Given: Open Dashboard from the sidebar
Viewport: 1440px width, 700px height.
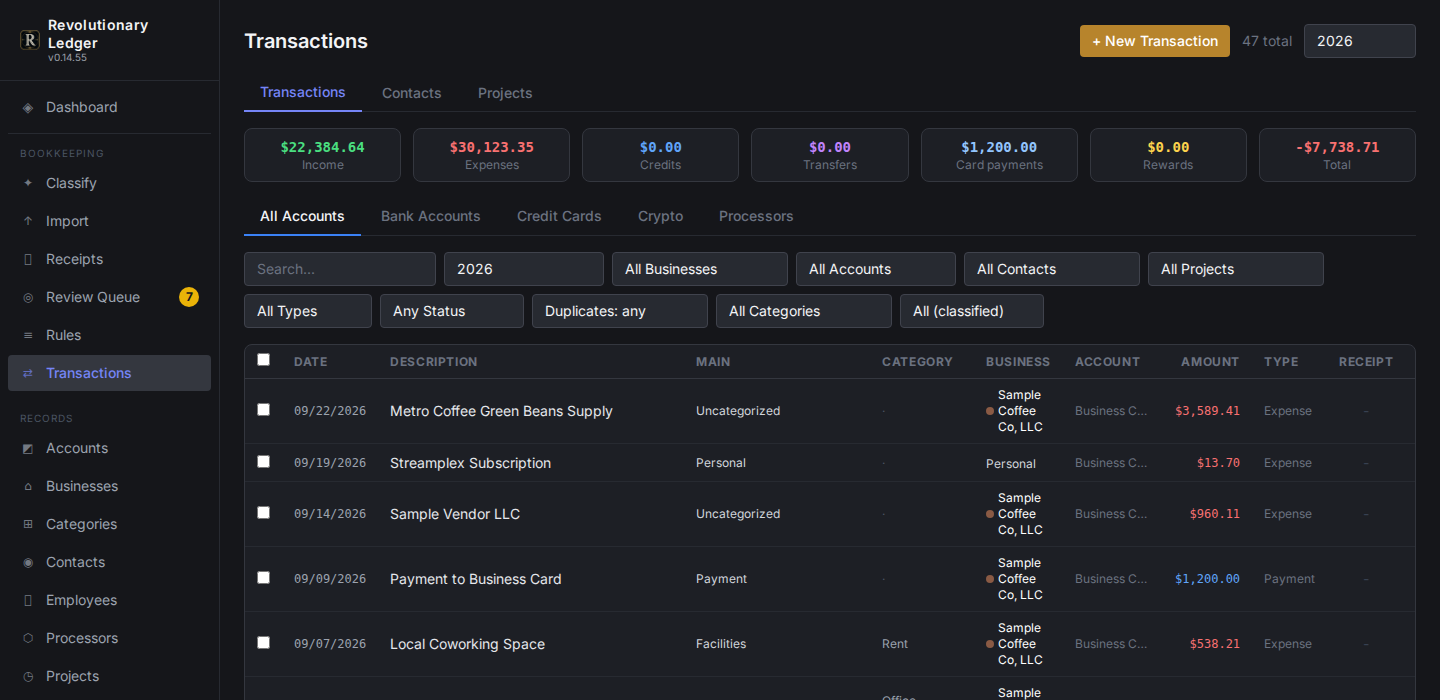Looking at the screenshot, I should [110, 107].
